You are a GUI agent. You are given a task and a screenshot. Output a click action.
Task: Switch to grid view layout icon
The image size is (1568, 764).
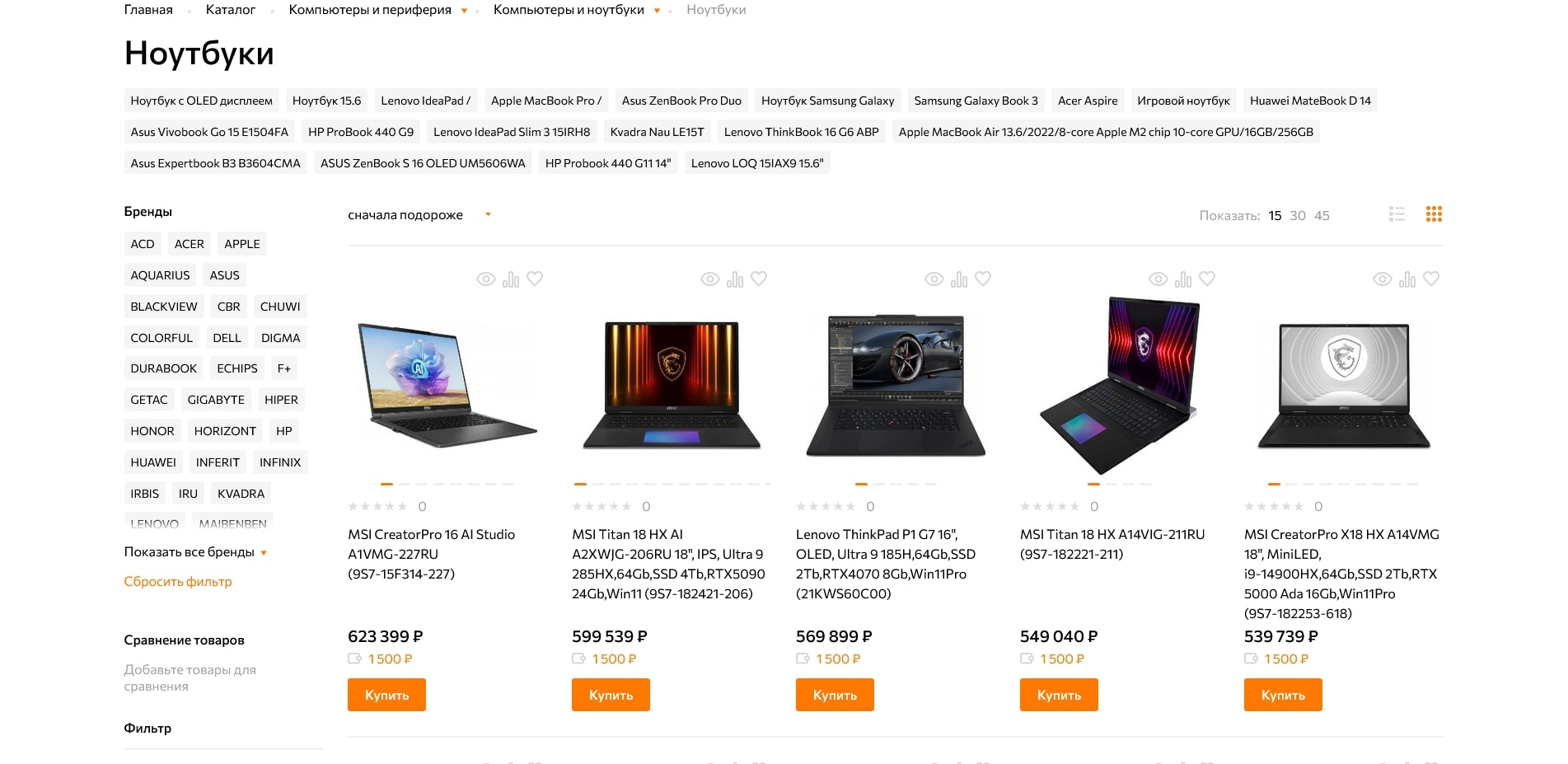pos(1434,214)
